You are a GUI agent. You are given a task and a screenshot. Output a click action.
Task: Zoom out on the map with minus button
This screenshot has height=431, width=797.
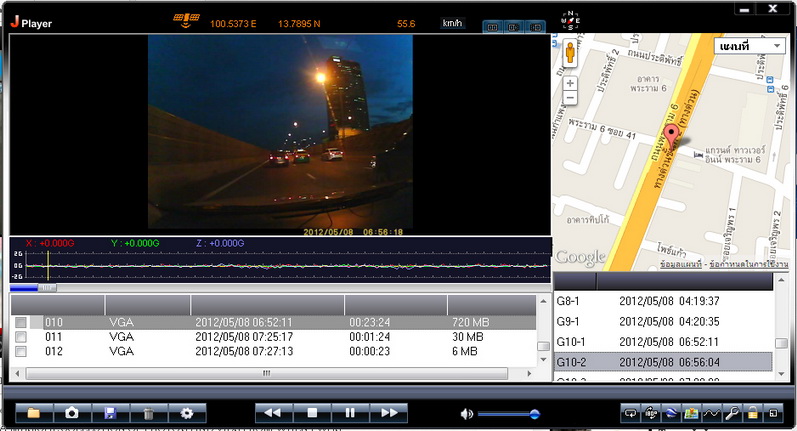[x=570, y=100]
